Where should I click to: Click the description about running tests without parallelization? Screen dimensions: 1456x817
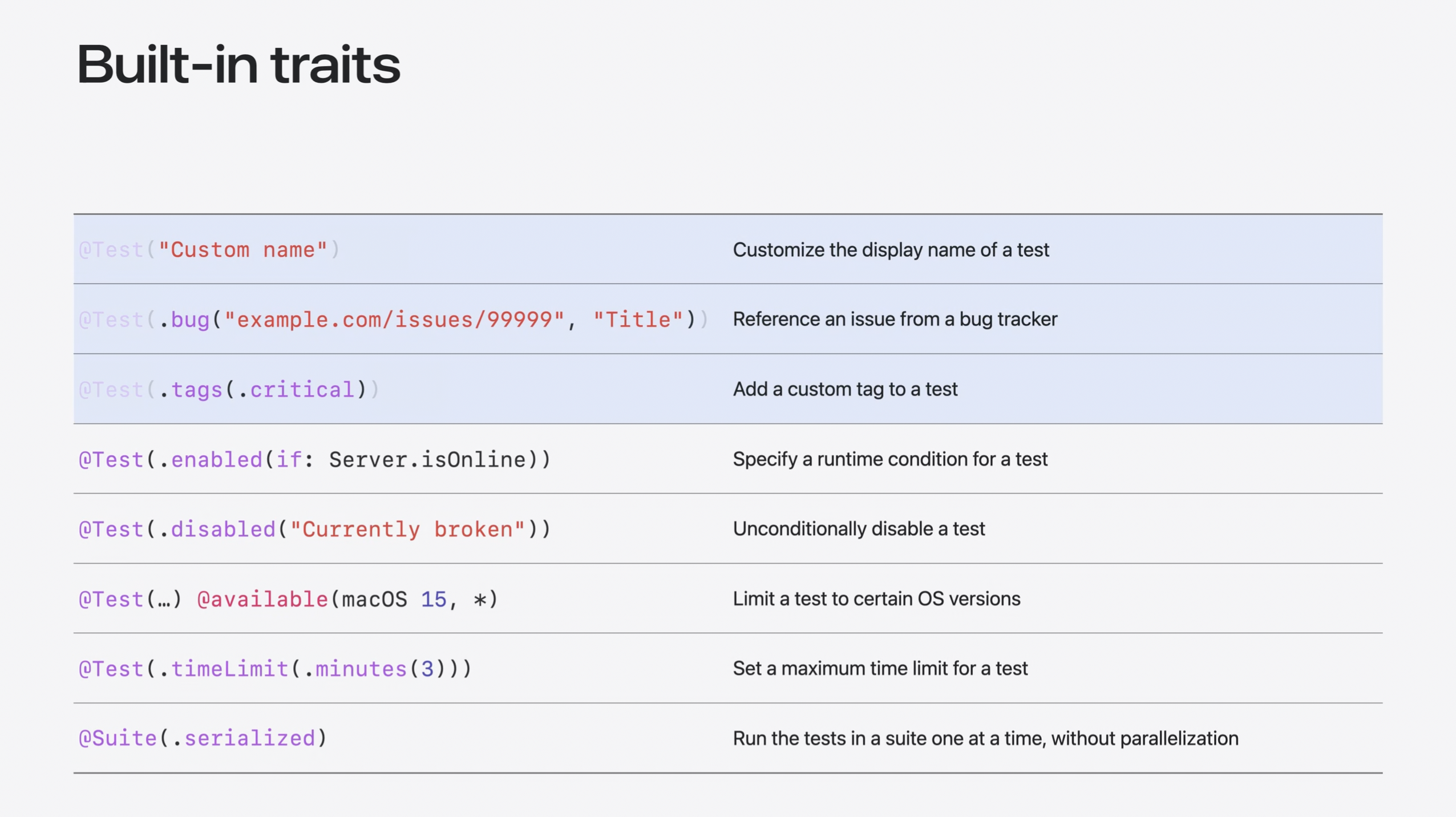tap(985, 738)
